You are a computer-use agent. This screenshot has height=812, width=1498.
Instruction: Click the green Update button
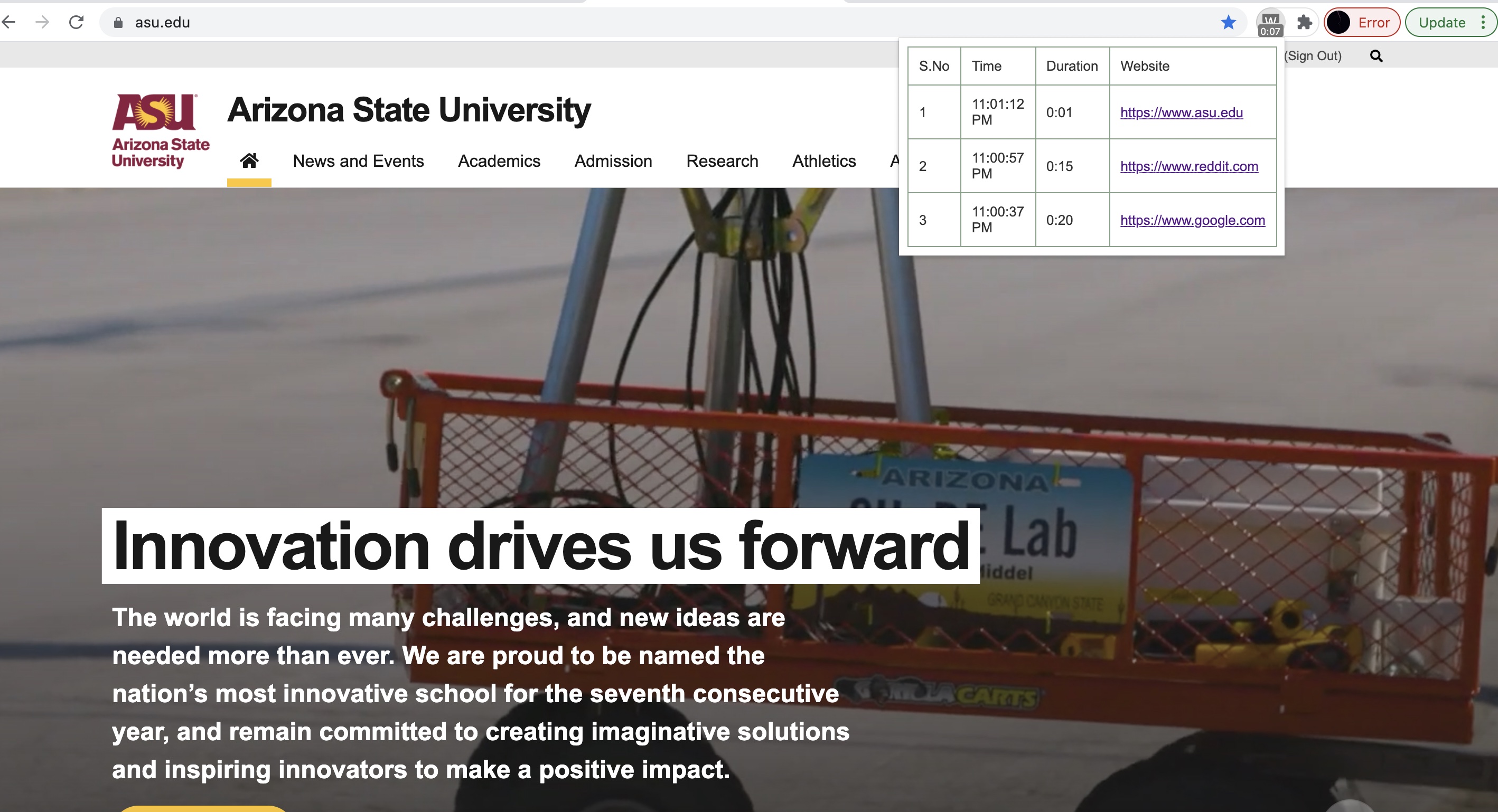pos(1441,22)
